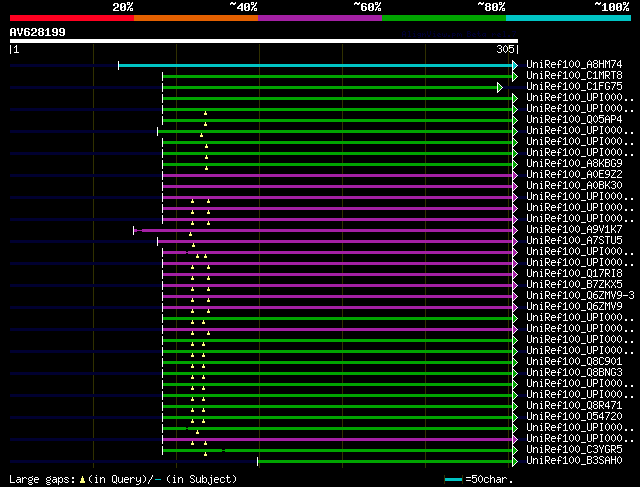Click the purple A0BK30 alignment bar

(340, 186)
